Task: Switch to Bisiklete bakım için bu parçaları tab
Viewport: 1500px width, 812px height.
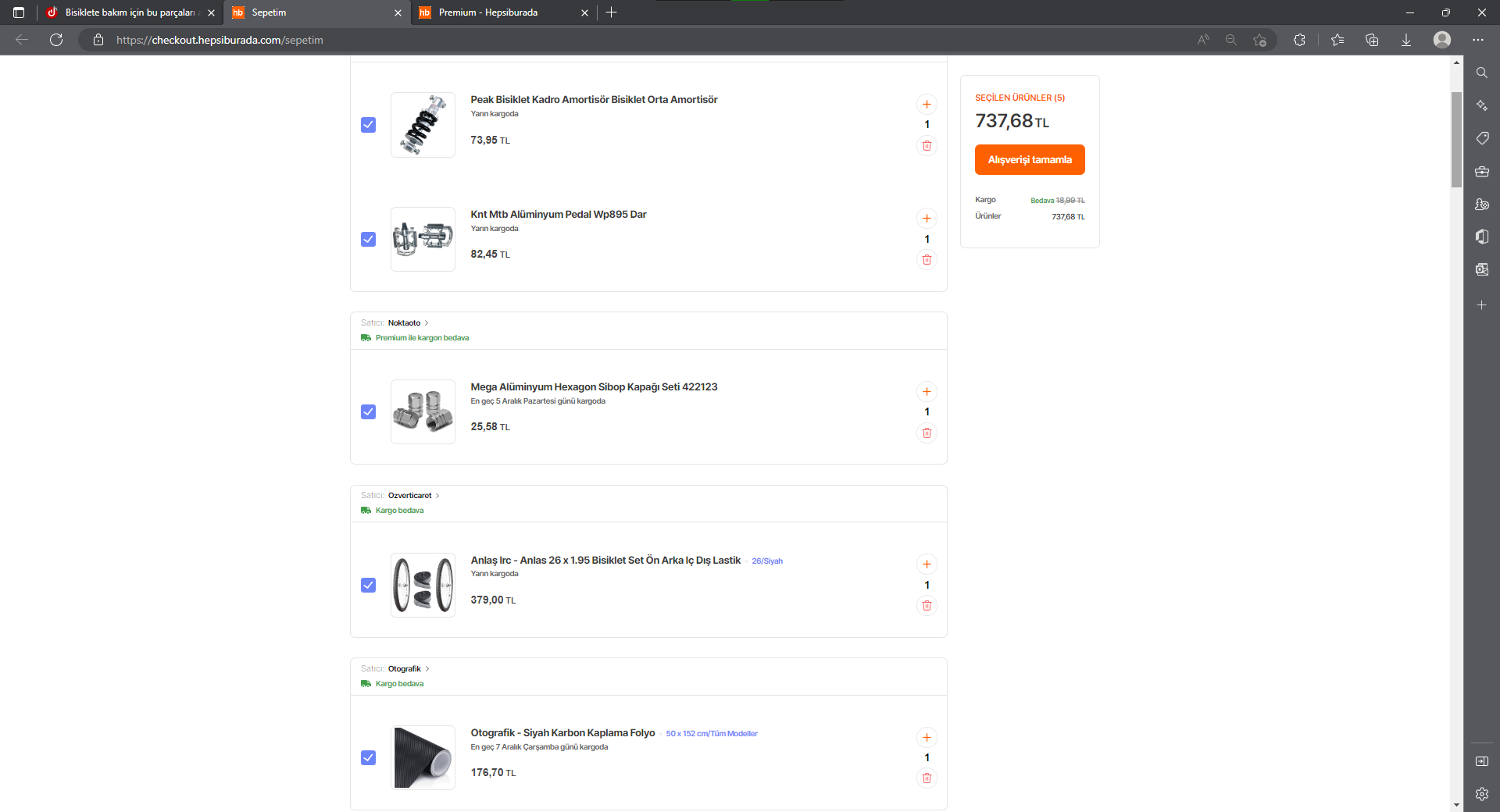Action: tap(129, 12)
